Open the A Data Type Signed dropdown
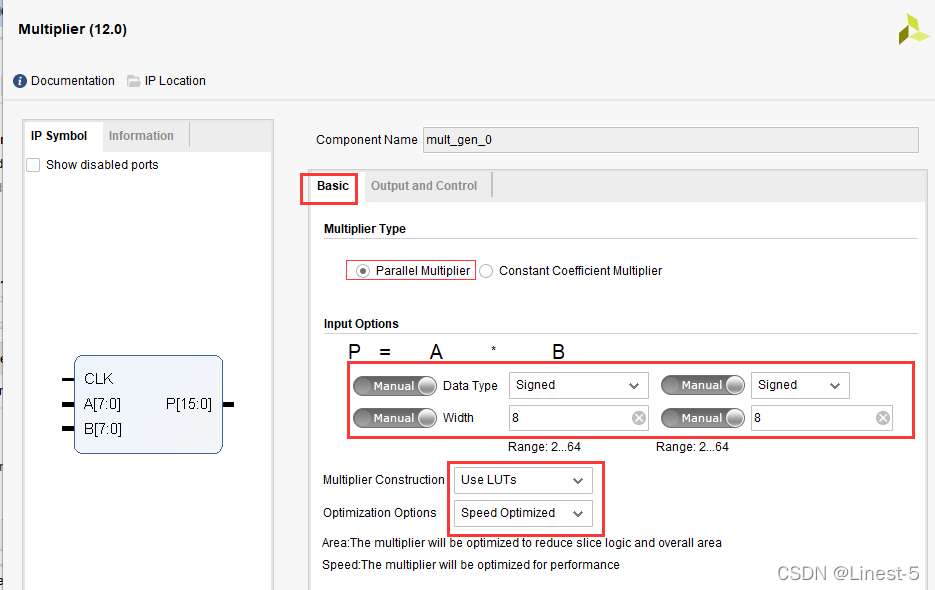935x590 pixels. coord(578,385)
